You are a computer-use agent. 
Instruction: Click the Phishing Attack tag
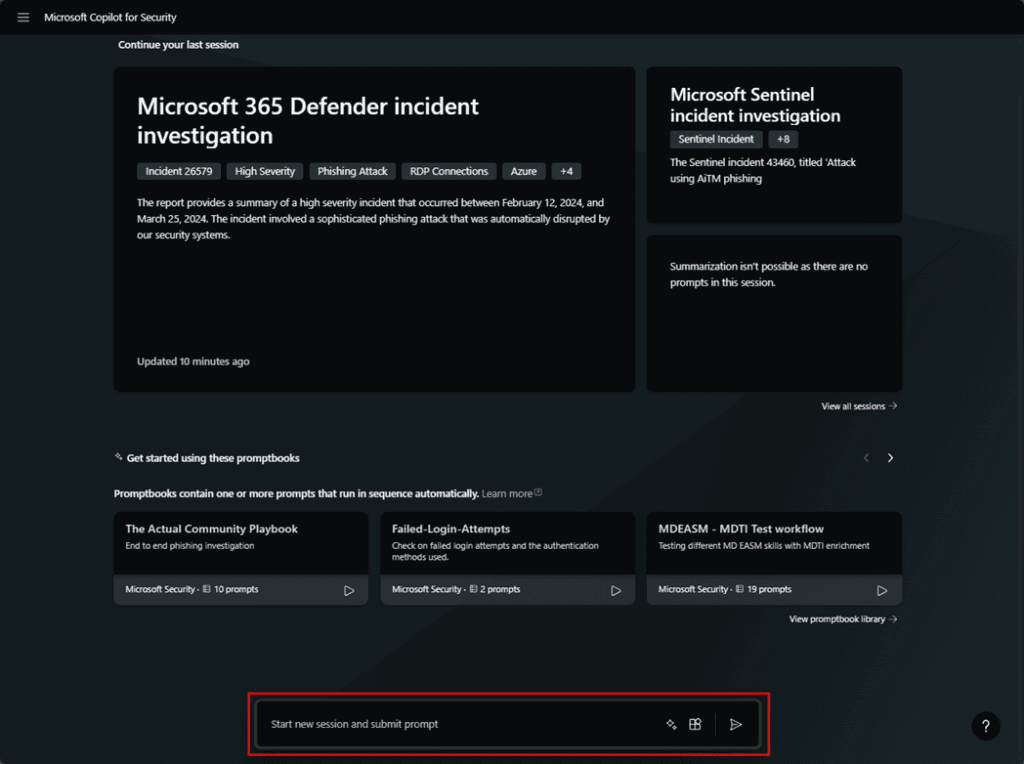click(353, 171)
